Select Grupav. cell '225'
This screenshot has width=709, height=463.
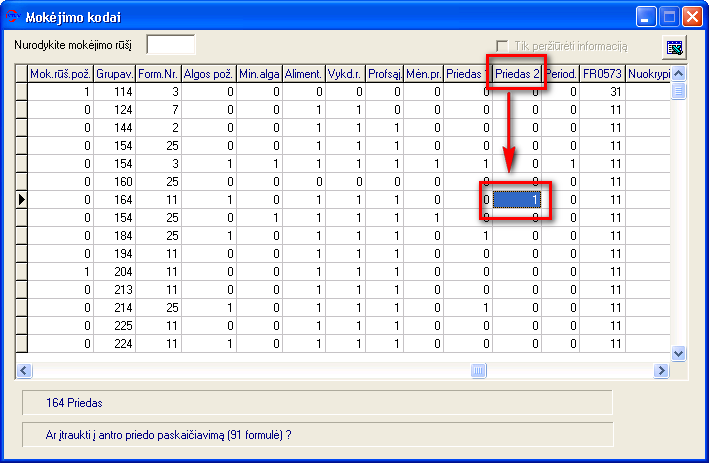point(114,326)
